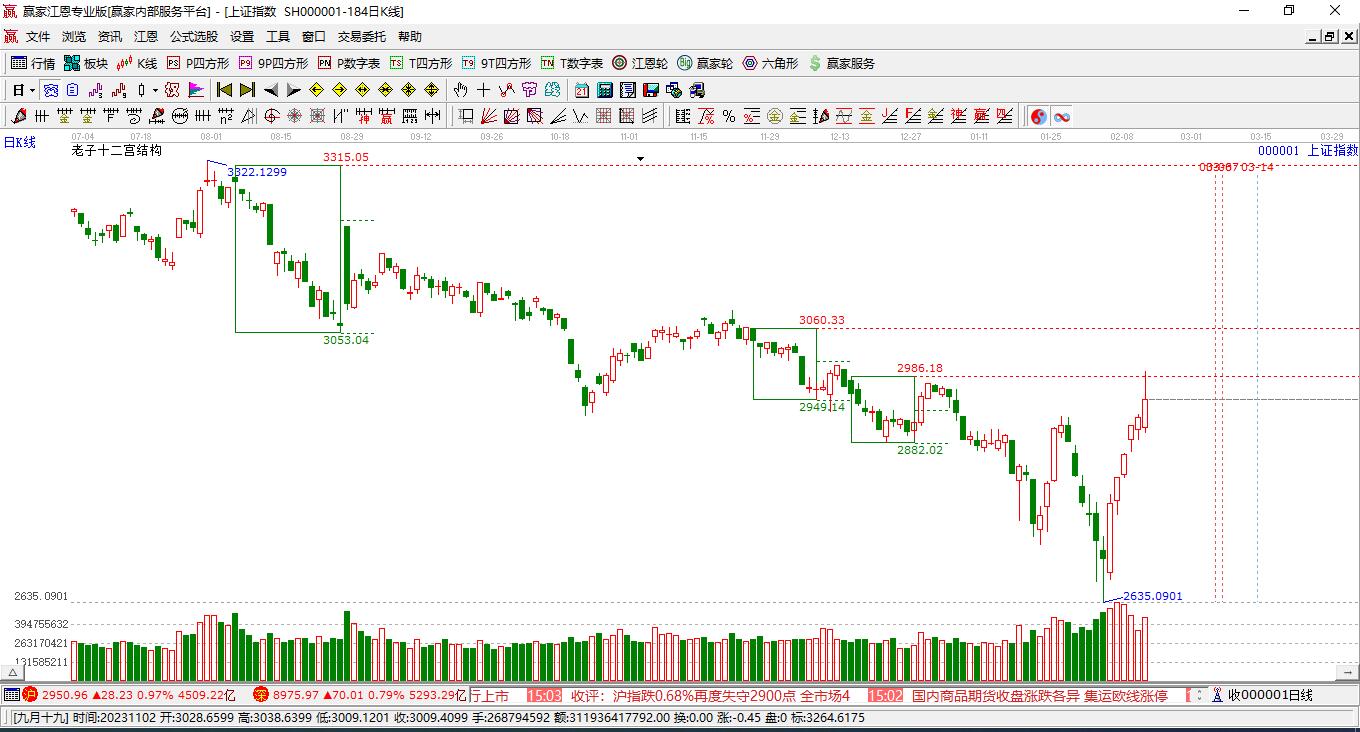The image size is (1360, 732).
Task: Minimize the inner document window
Action: coord(1312,36)
